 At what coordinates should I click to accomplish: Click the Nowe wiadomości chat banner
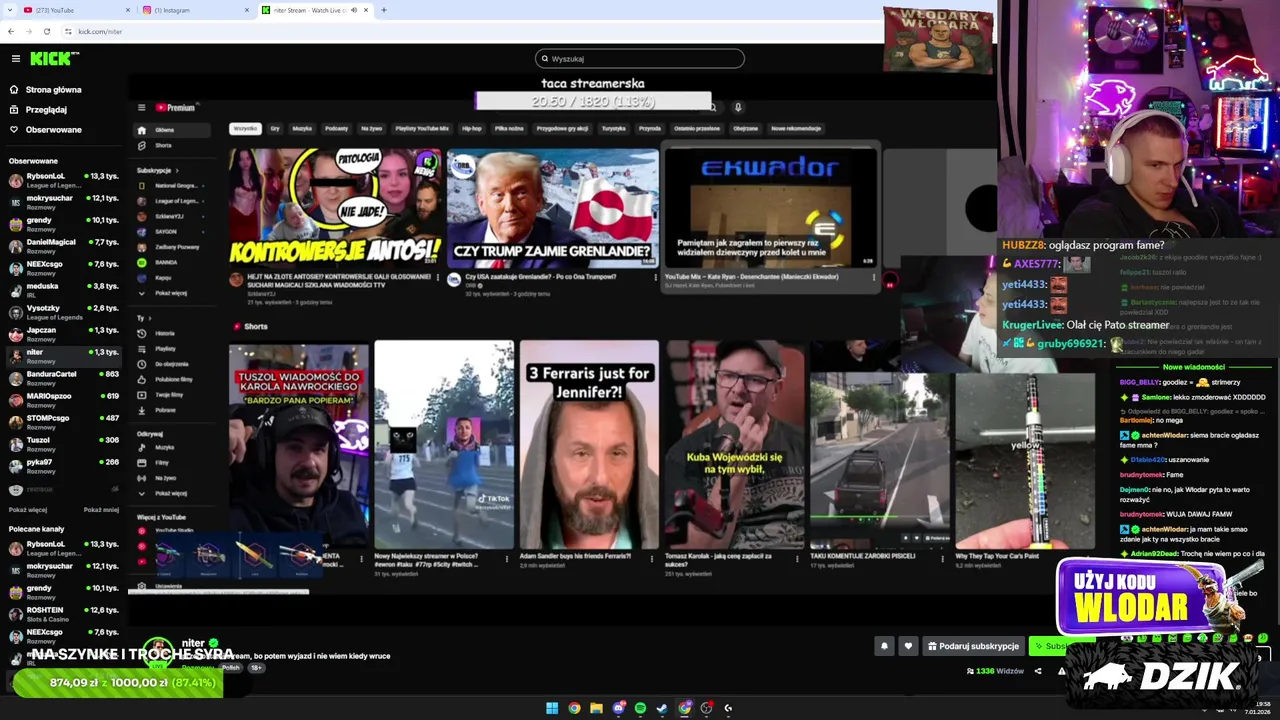(1196, 367)
